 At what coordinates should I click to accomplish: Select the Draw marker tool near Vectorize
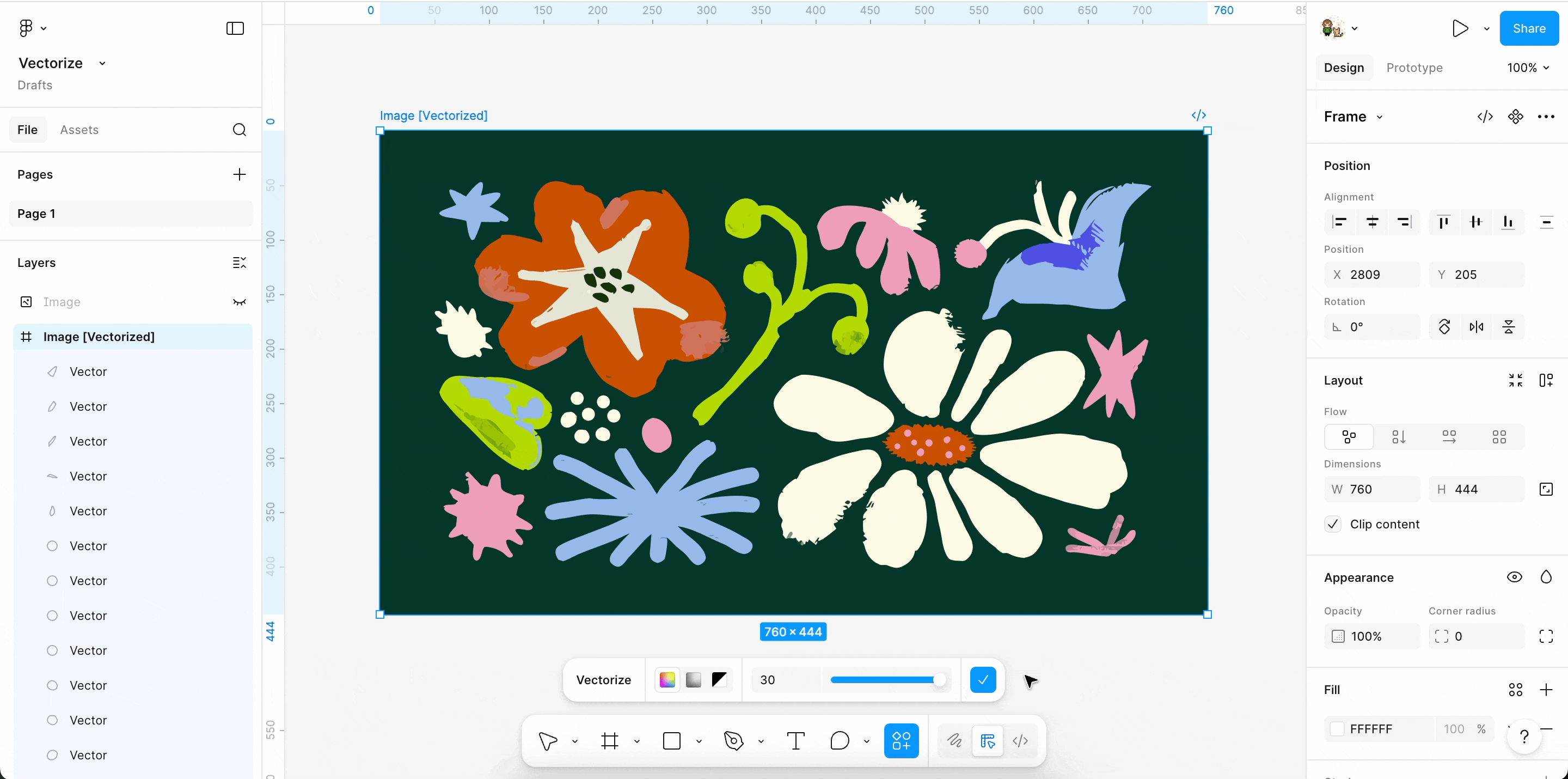click(x=954, y=741)
